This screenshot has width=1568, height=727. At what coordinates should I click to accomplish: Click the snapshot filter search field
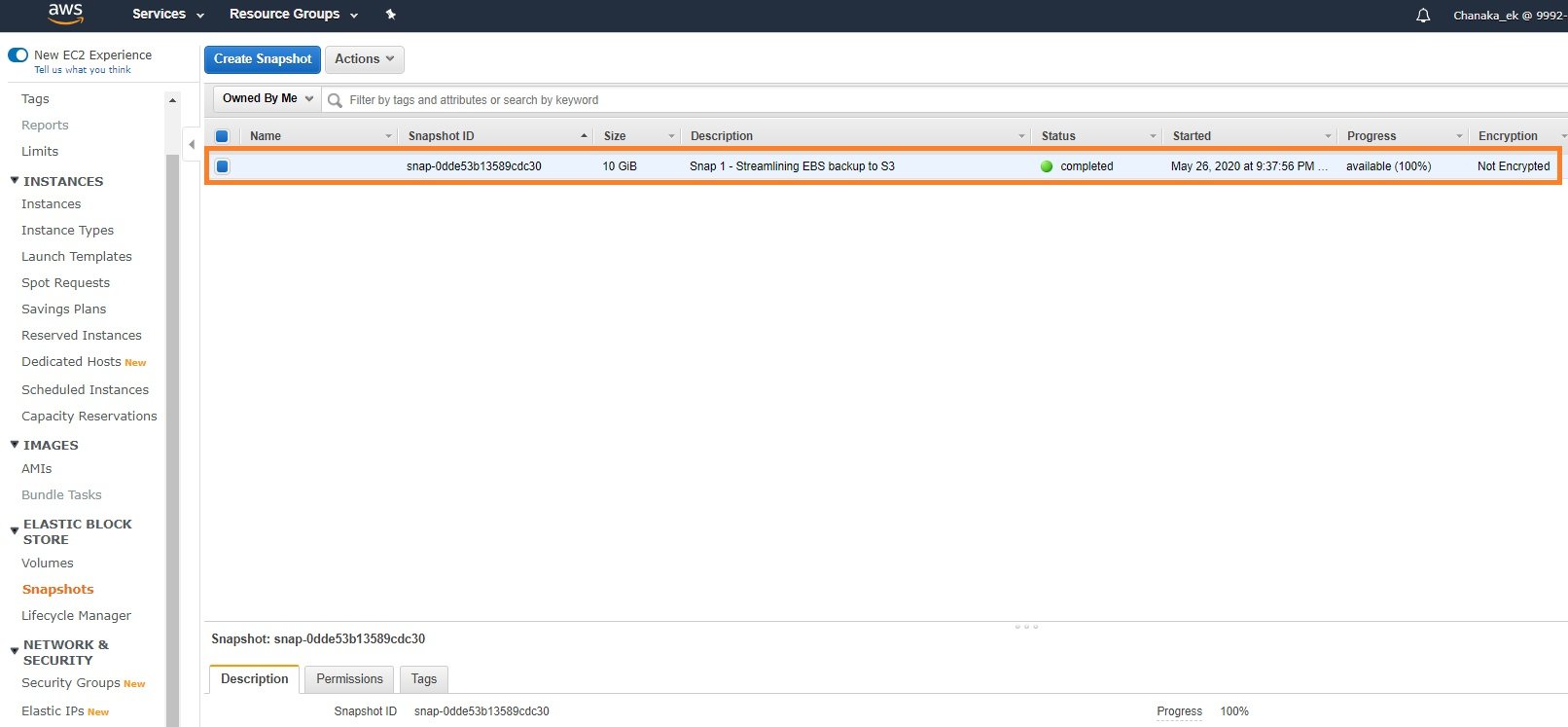pos(875,100)
